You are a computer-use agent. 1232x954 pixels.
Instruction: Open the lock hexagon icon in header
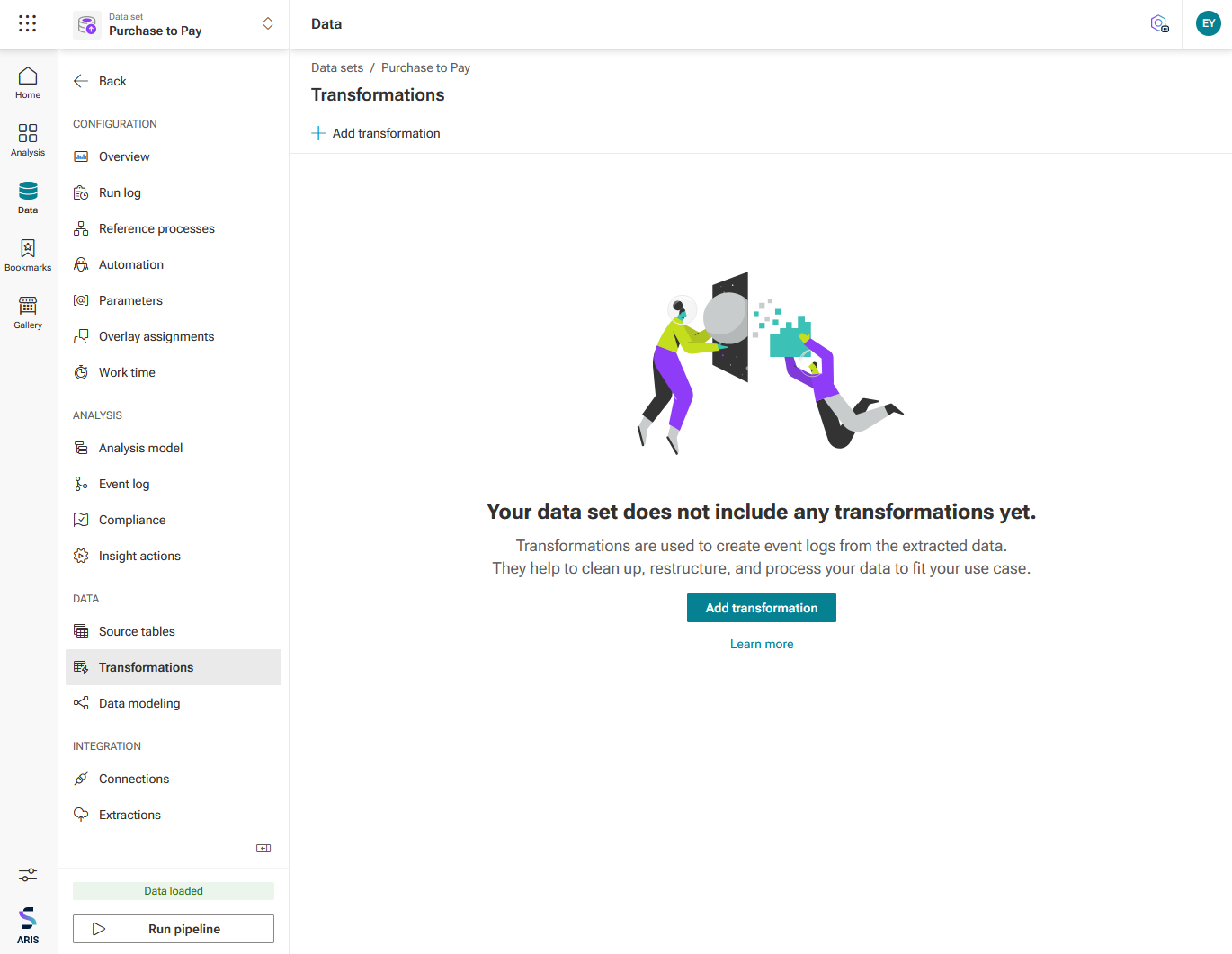(x=1159, y=23)
